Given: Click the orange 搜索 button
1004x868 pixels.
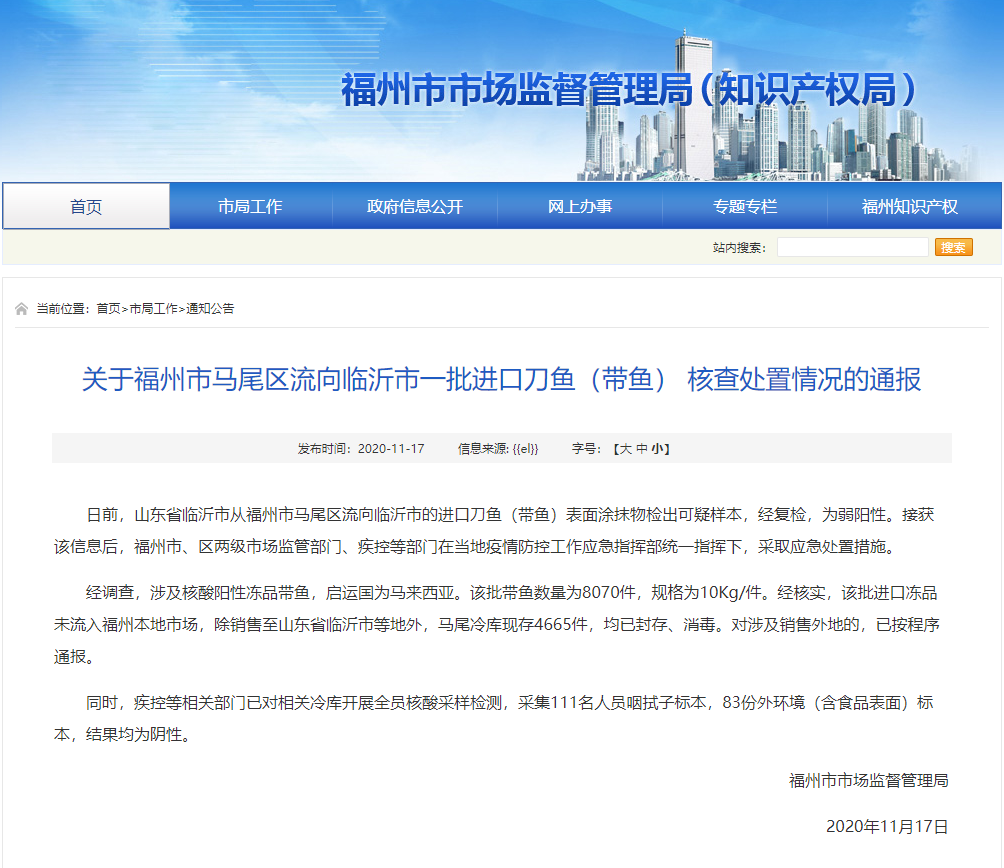Looking at the screenshot, I should point(953,247).
